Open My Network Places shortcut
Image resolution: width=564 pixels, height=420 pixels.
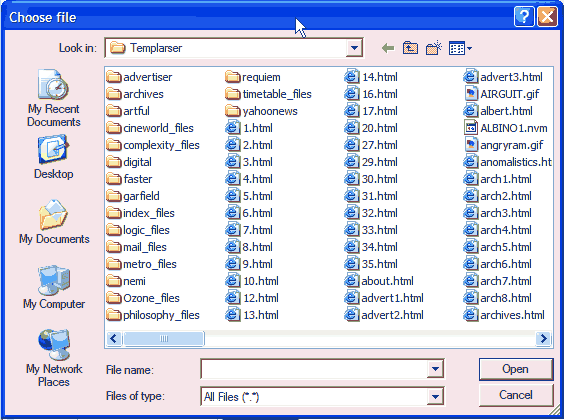(x=54, y=358)
